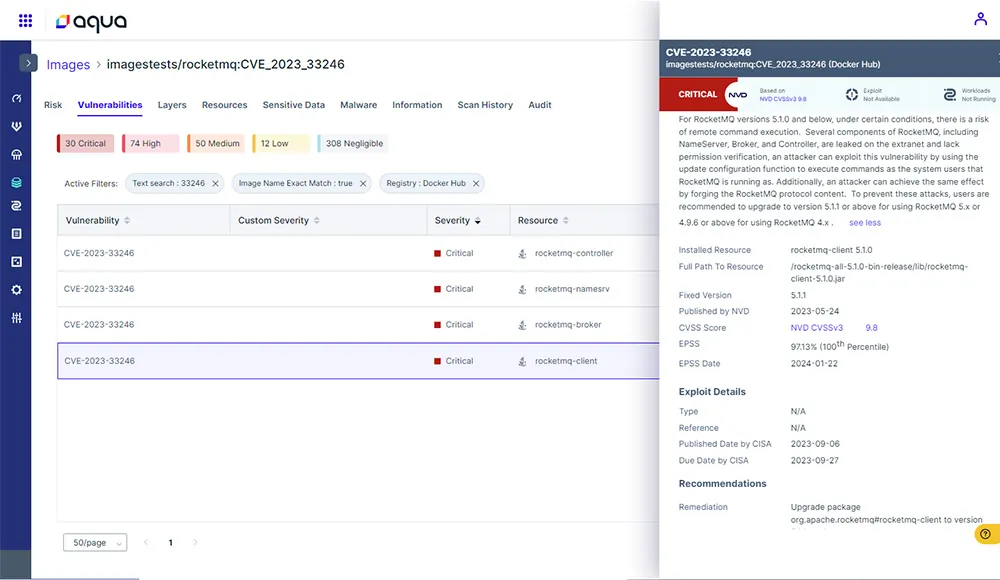The height and width of the screenshot is (580, 1000).
Task: Click the NVD badge in details panel
Action: click(x=738, y=94)
